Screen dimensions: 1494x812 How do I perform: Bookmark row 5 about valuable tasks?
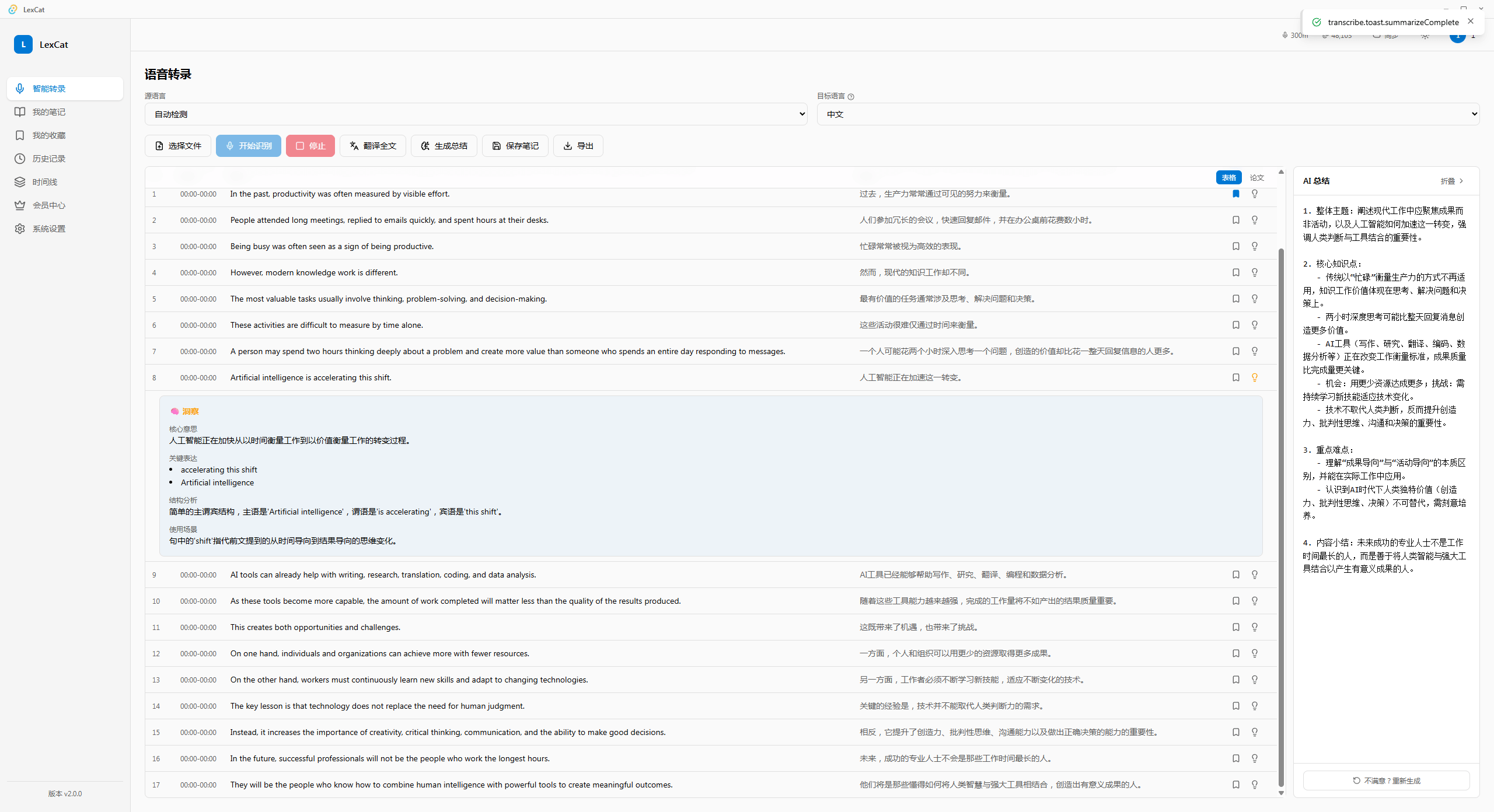pyautogui.click(x=1235, y=299)
